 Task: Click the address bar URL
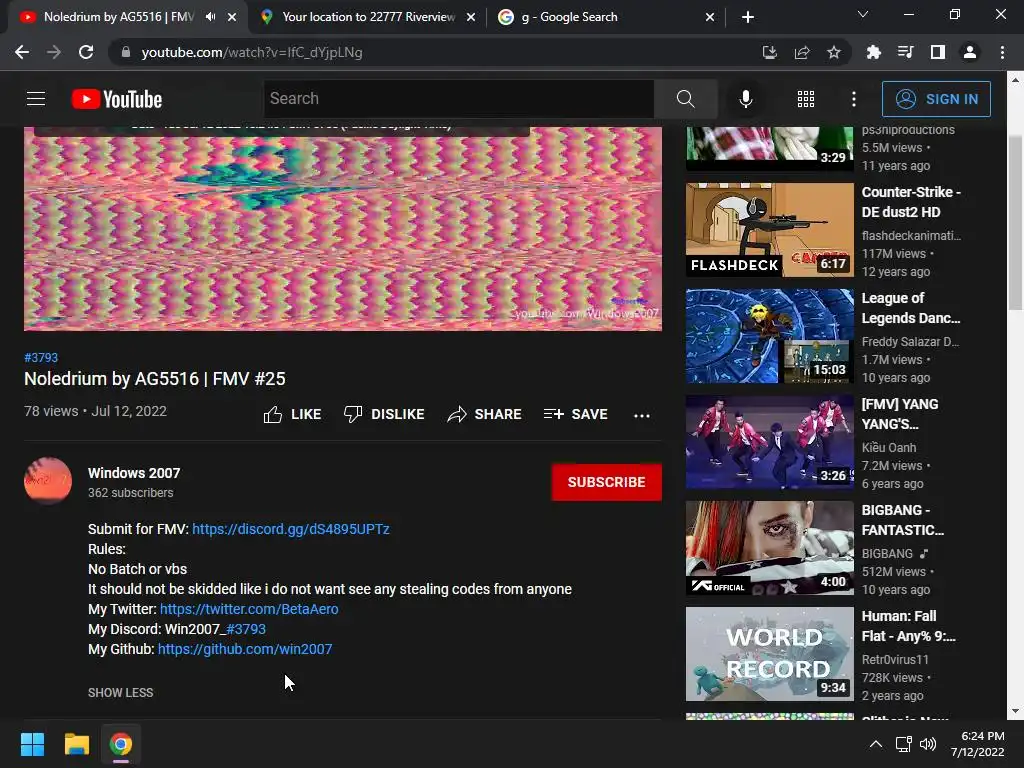251,52
